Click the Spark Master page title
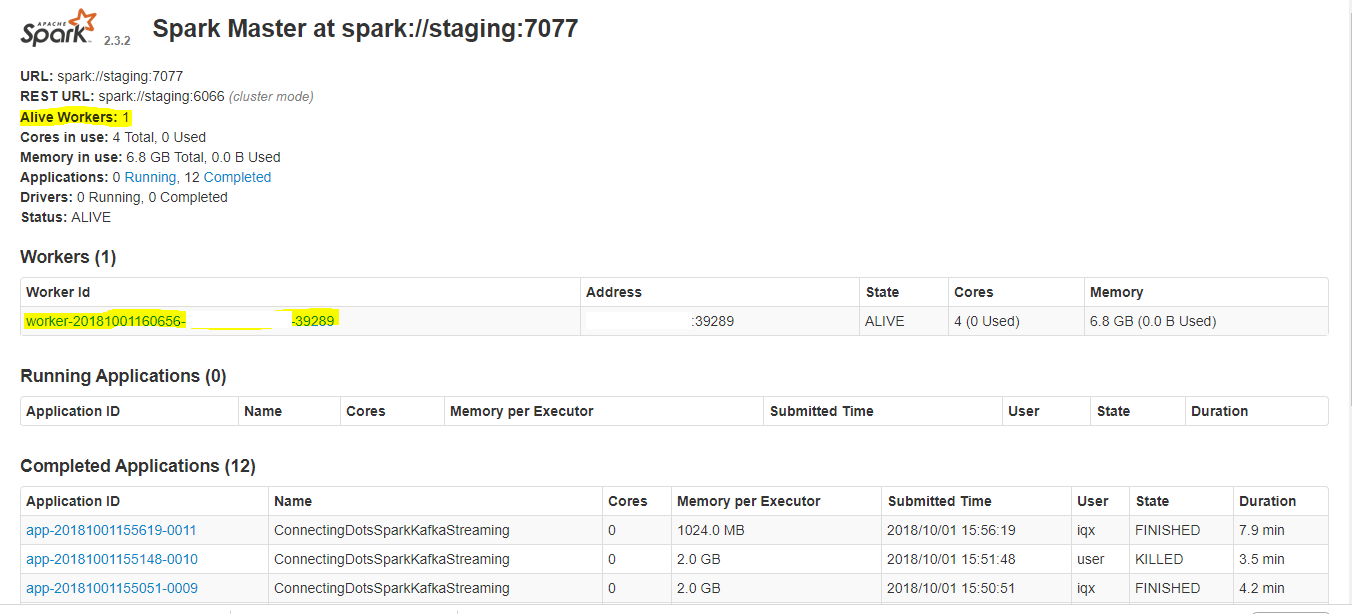1352x614 pixels. 364,28
